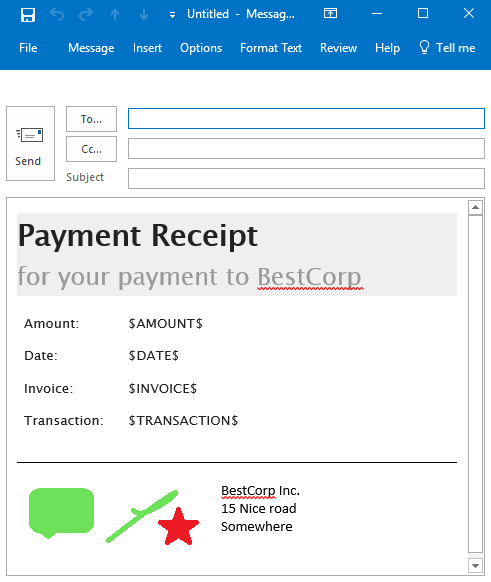Focus the To recipients field

306,119
